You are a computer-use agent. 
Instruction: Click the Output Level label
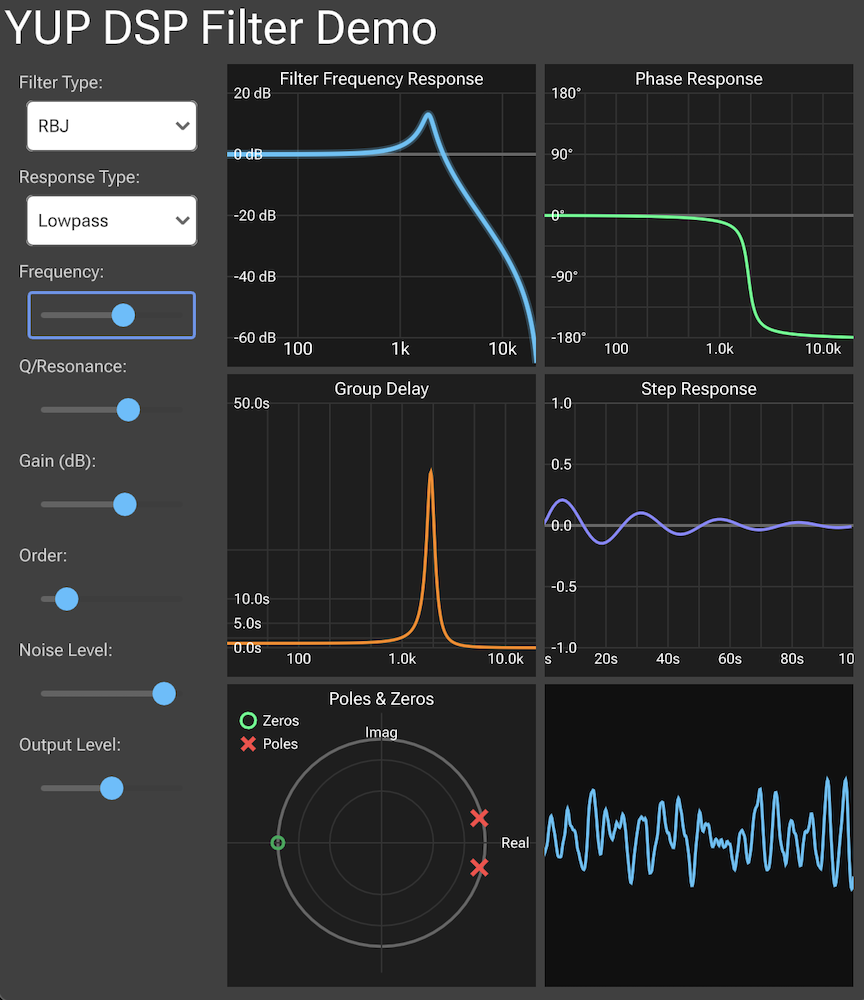tap(70, 745)
